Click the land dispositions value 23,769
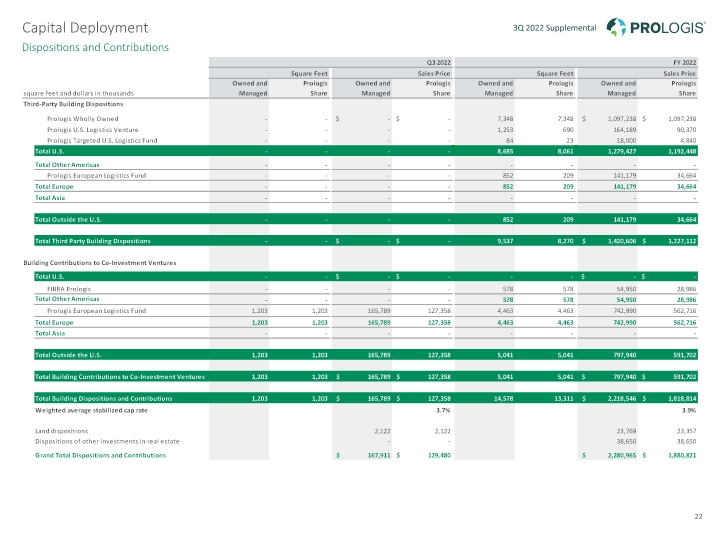Viewport: 720px width, 540px height. (626, 431)
